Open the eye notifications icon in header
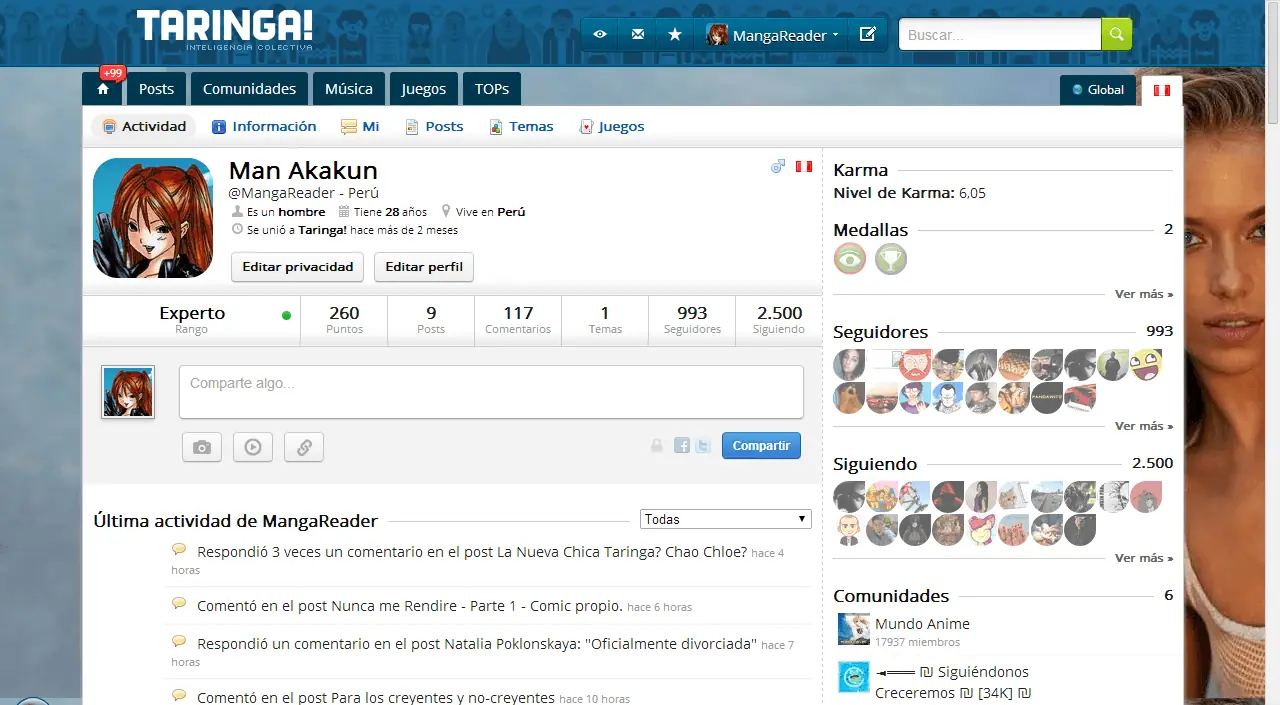 coord(600,35)
